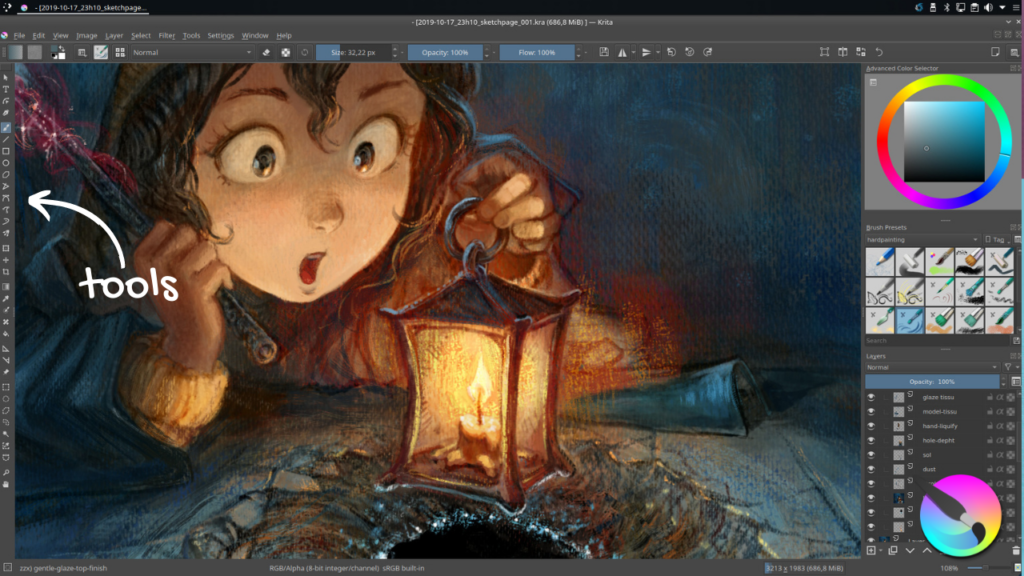Viewport: 1024px width, 576px height.
Task: Select the Elliptical Selection tool
Action: point(6,398)
